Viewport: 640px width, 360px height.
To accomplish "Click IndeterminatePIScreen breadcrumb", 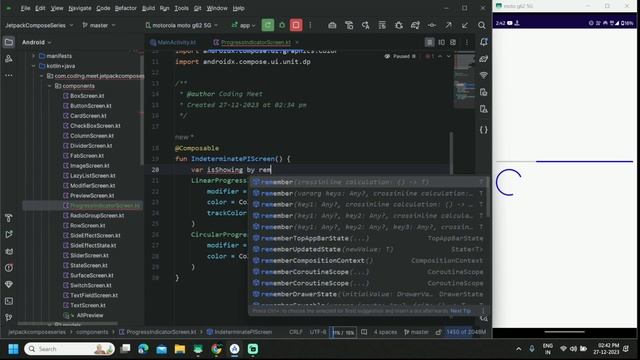I will click(239, 332).
